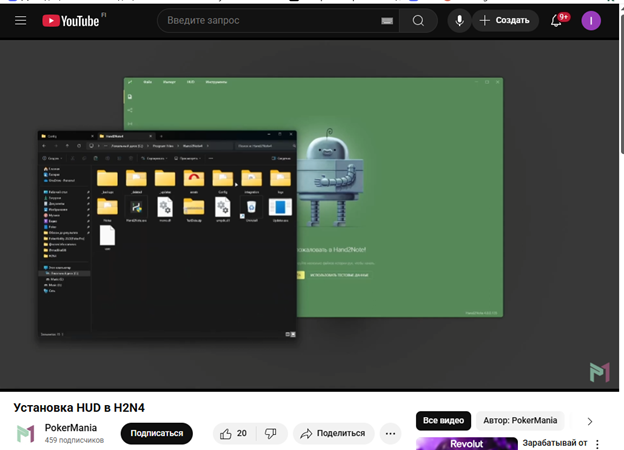This screenshot has width=624, height=450.
Task: In the video, select the Updater.exe icon
Action: [x=280, y=210]
